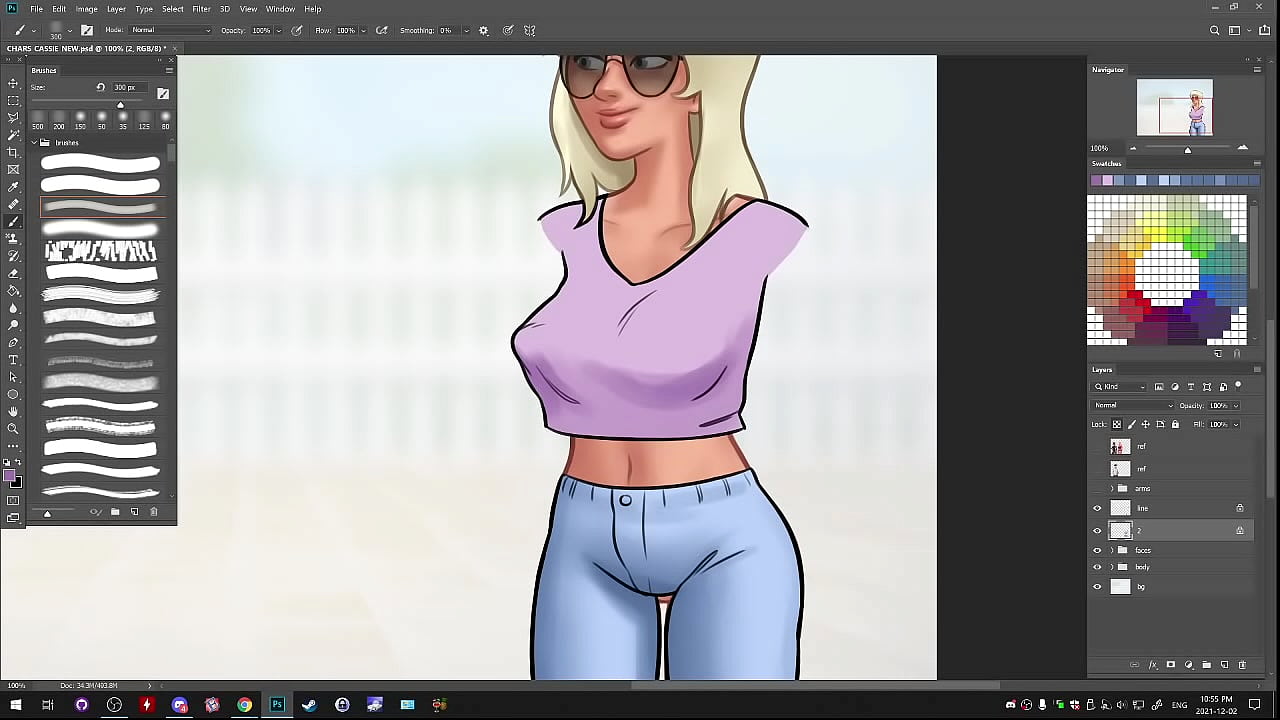Click the Zoom tool in toolbar
Screen dimensions: 1280x720
13,429
